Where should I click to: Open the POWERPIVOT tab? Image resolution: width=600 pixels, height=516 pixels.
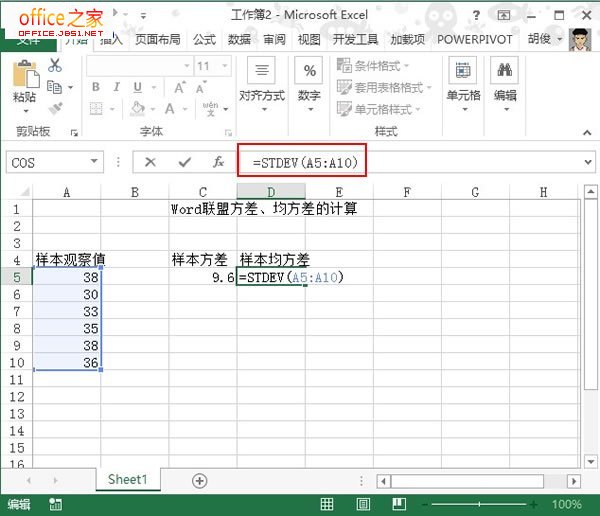[x=474, y=39]
